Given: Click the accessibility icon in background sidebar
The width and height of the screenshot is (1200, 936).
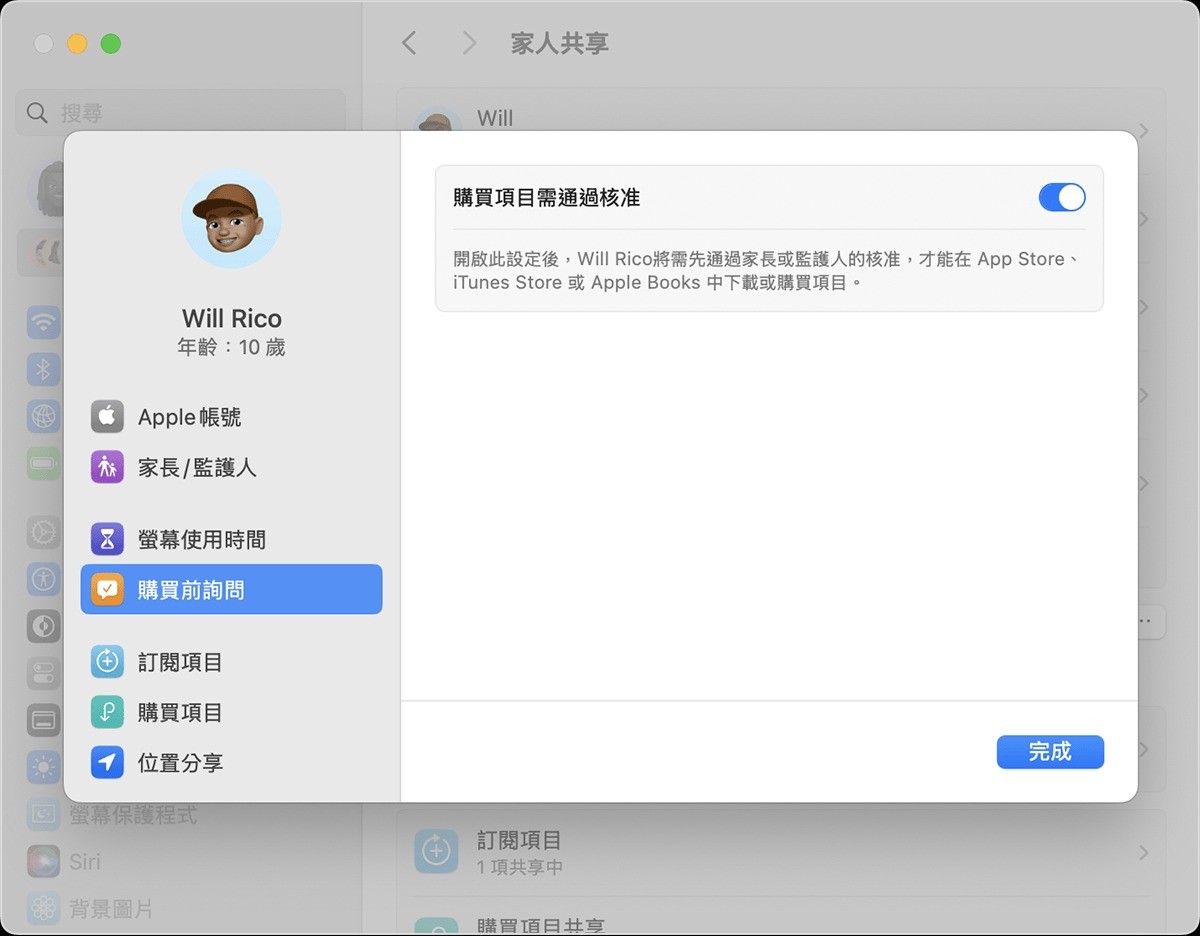Looking at the screenshot, I should click(x=43, y=578).
